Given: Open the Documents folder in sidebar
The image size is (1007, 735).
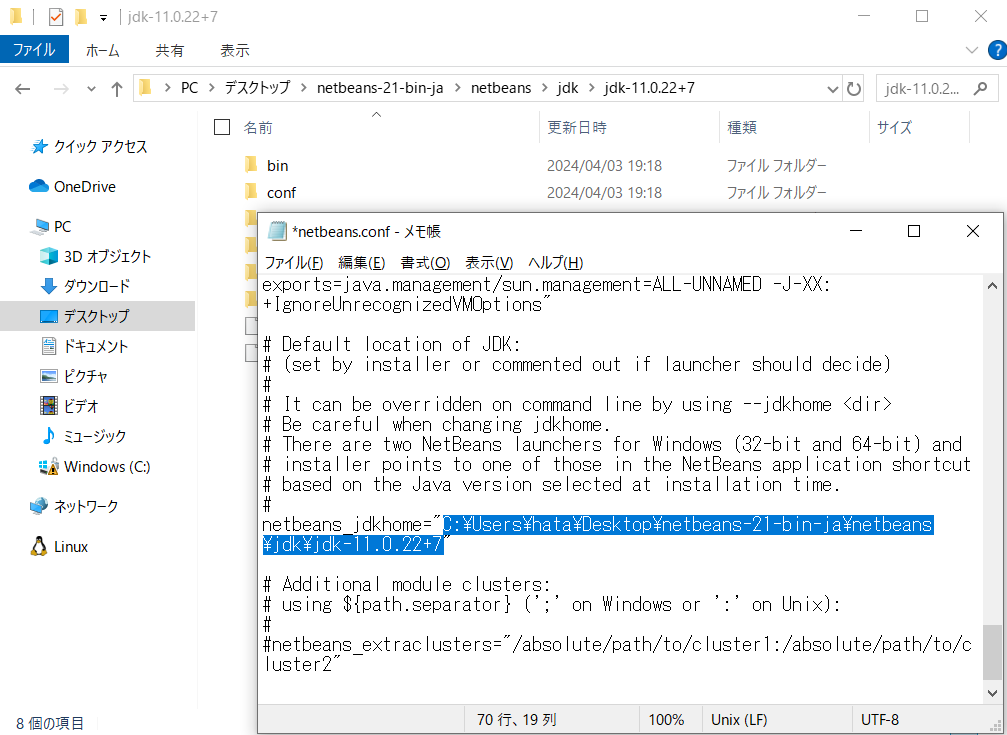Looking at the screenshot, I should [x=84, y=346].
